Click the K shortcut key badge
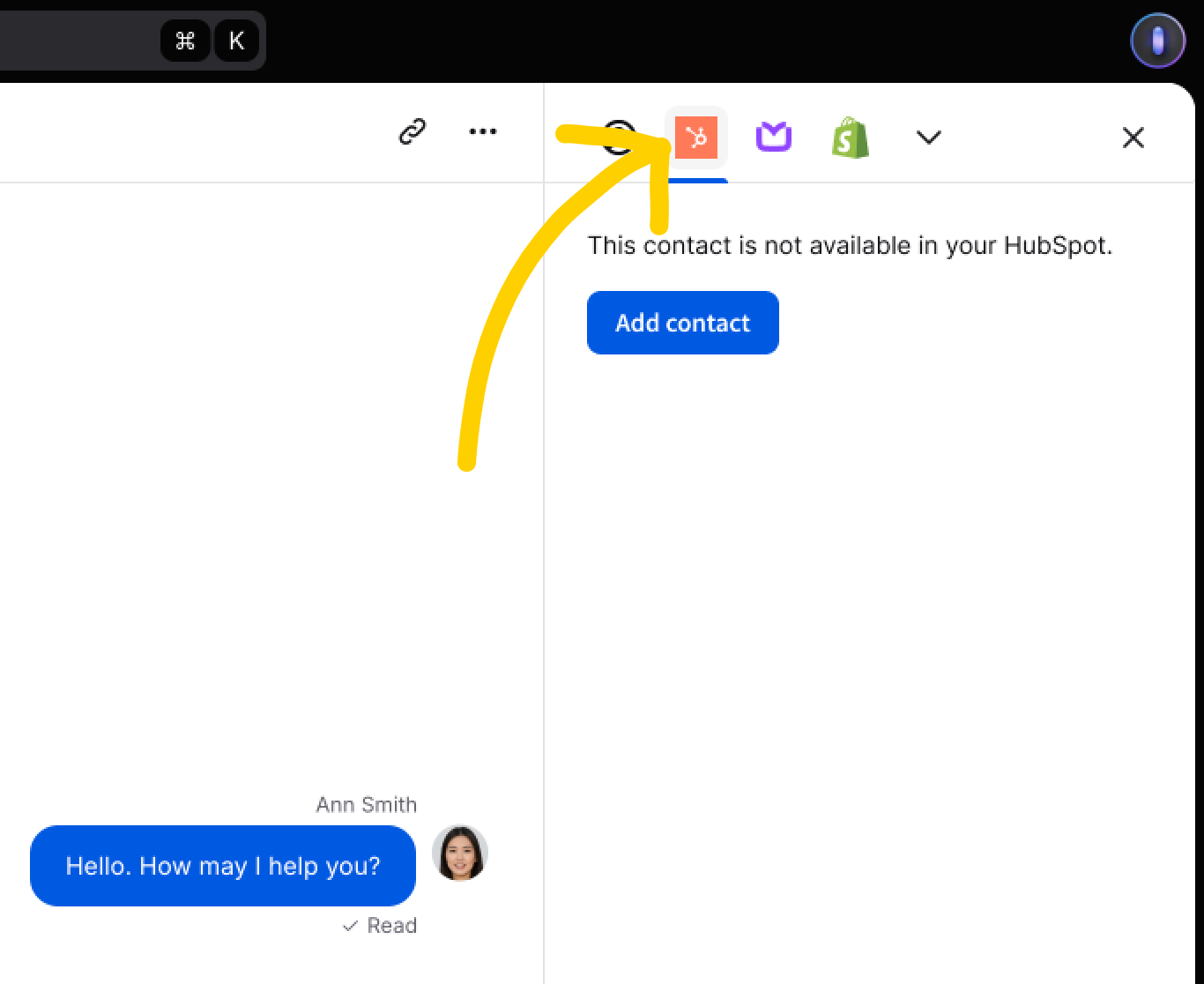 (x=236, y=41)
